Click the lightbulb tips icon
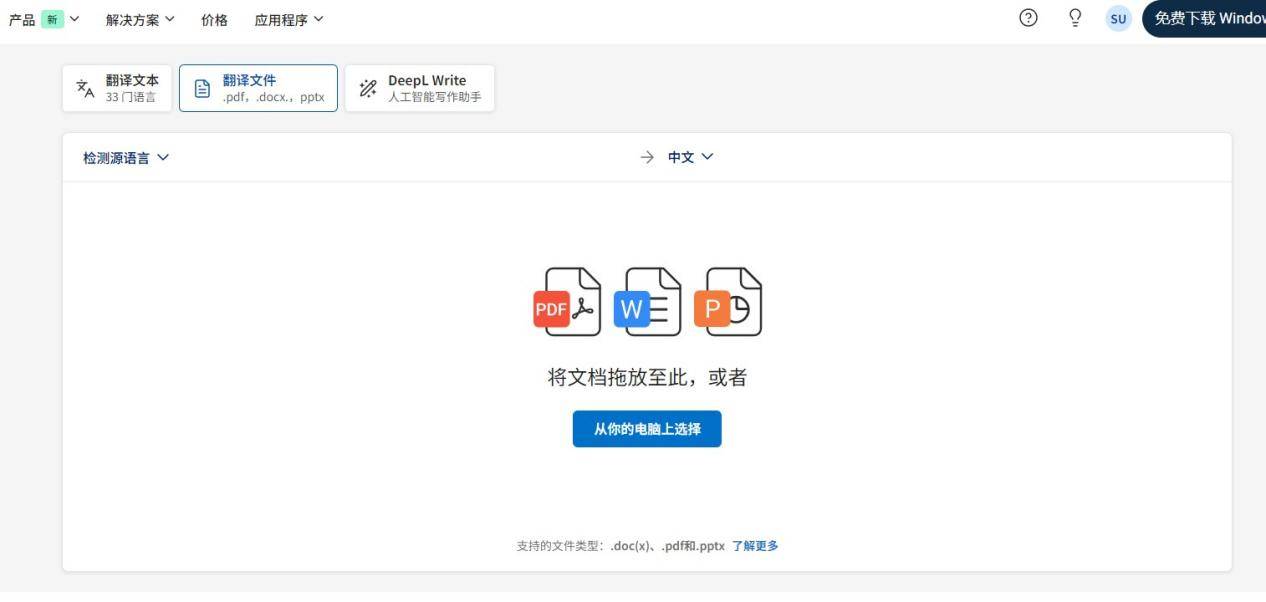 (1075, 18)
